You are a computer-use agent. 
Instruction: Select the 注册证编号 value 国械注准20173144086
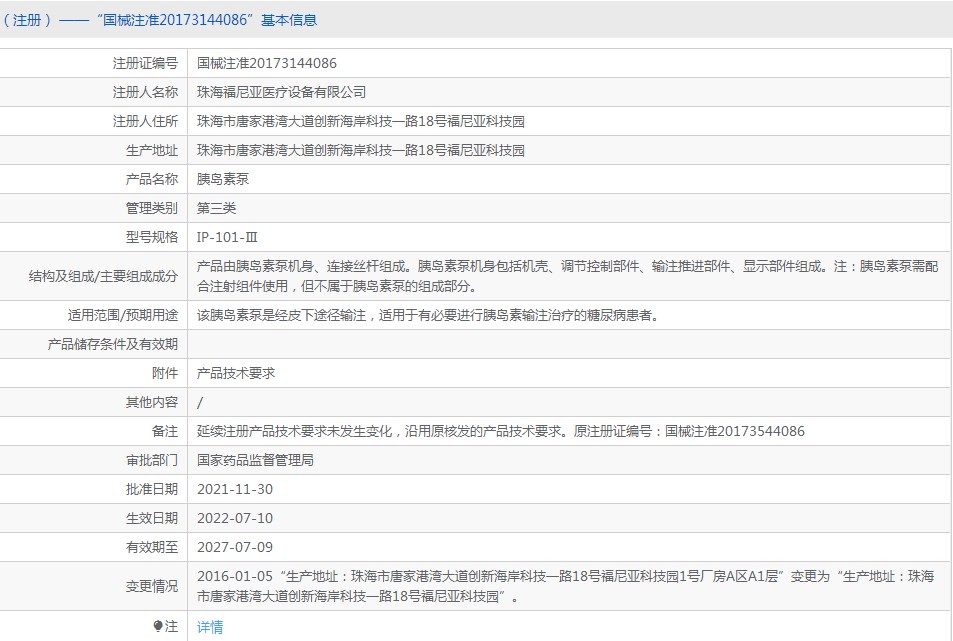[266, 63]
